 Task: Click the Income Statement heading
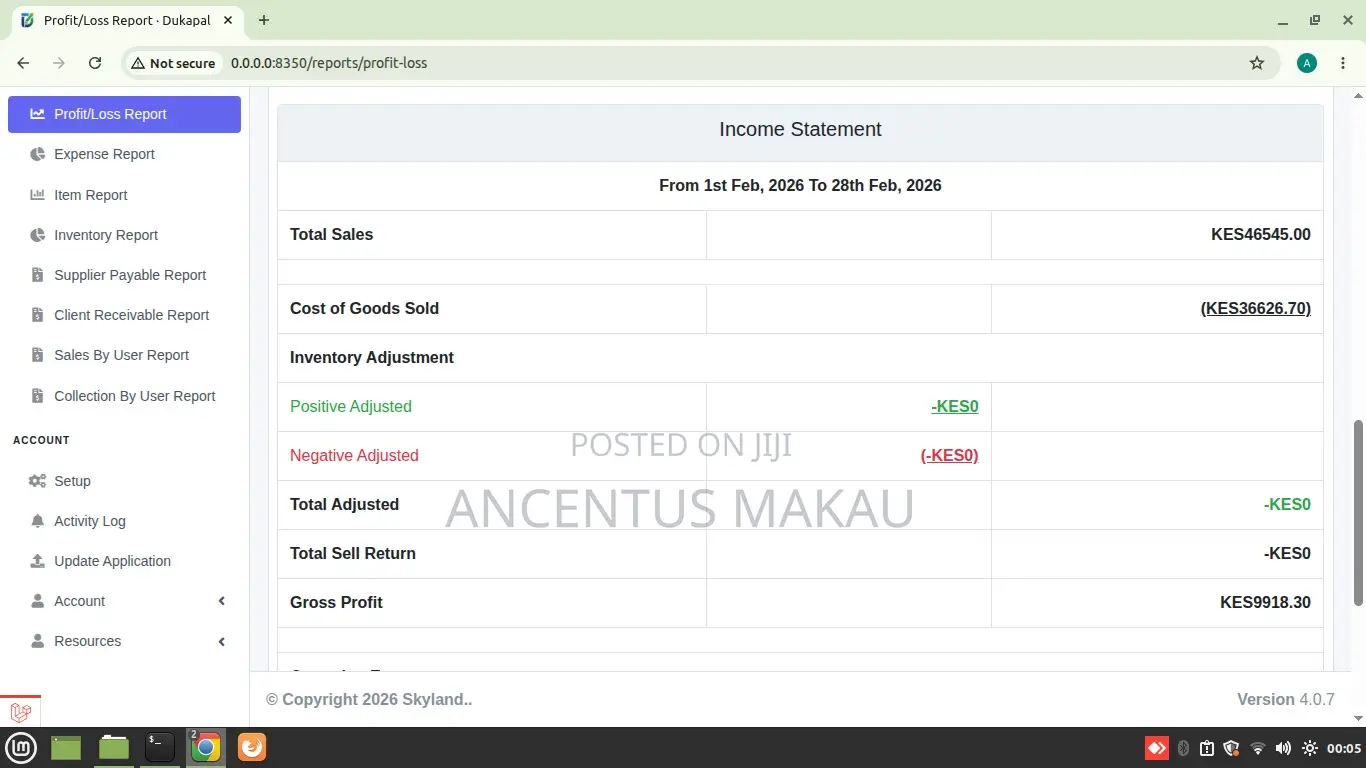800,129
